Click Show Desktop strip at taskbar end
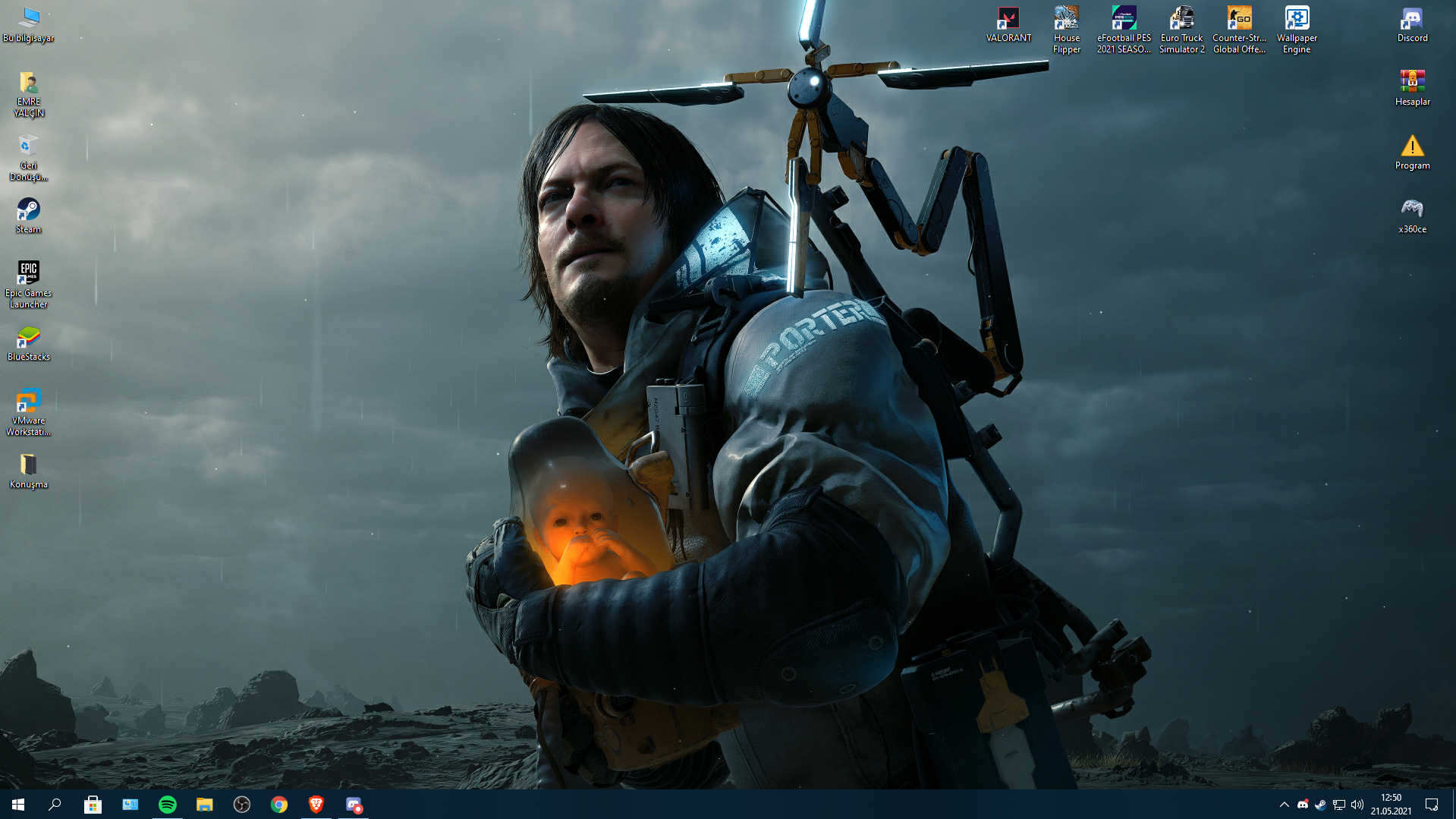This screenshot has height=819, width=1456. pyautogui.click(x=1453, y=805)
